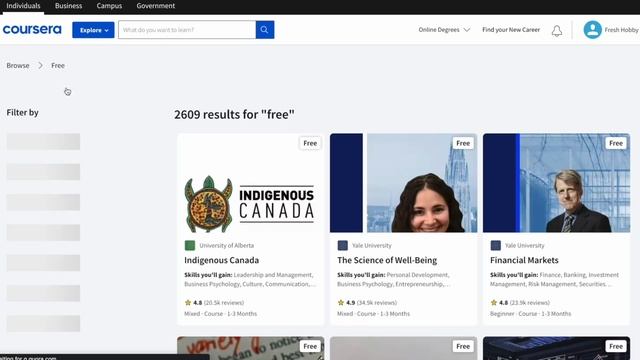The width and height of the screenshot is (640, 360).
Task: Click the Fresh Hobby account name
Action: 621,30
